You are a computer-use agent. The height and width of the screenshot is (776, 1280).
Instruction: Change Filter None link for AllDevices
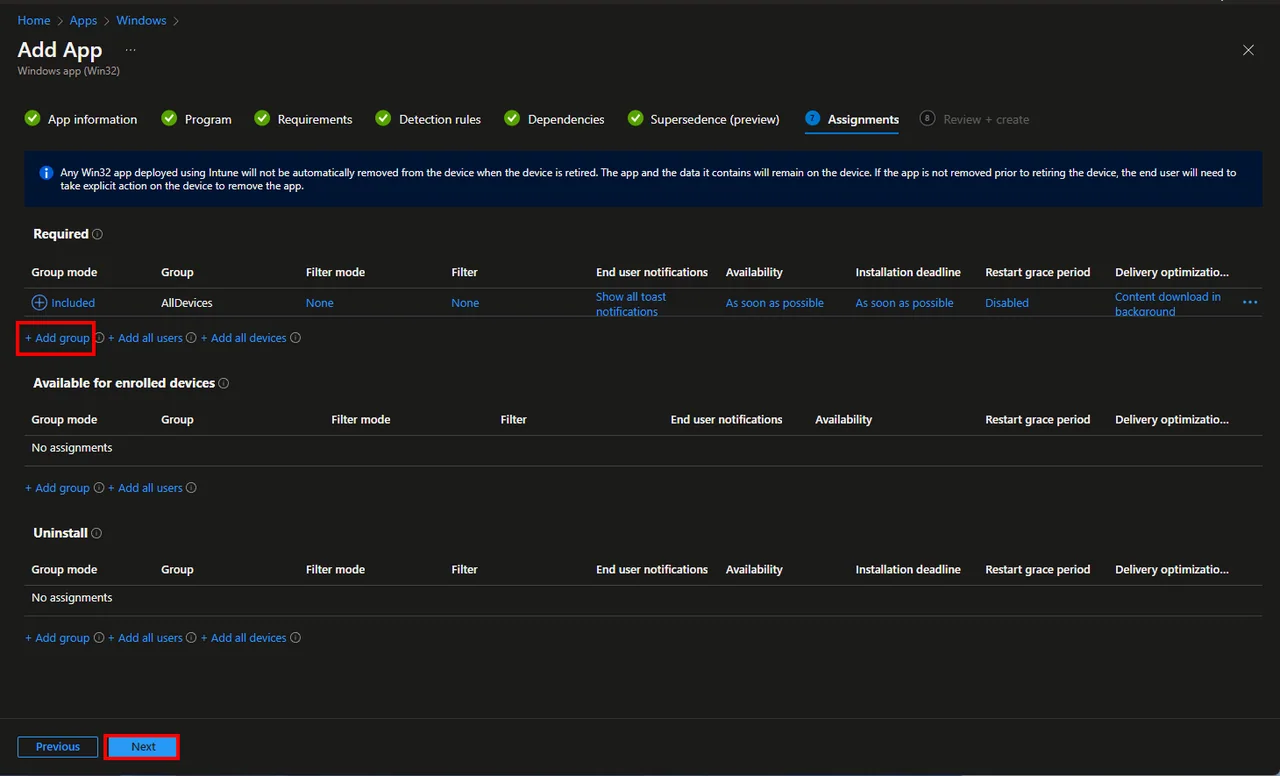coord(465,303)
